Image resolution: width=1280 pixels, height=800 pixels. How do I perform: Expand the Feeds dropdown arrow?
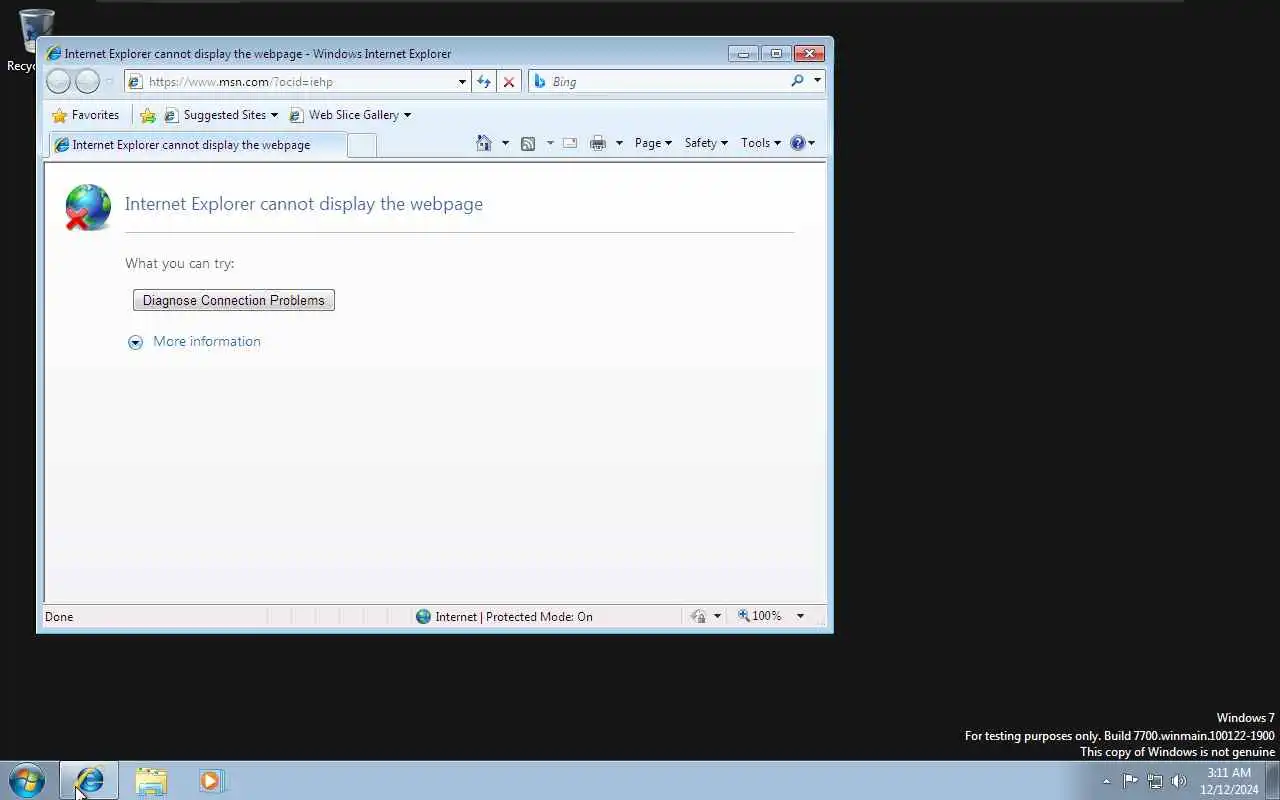[x=550, y=143]
